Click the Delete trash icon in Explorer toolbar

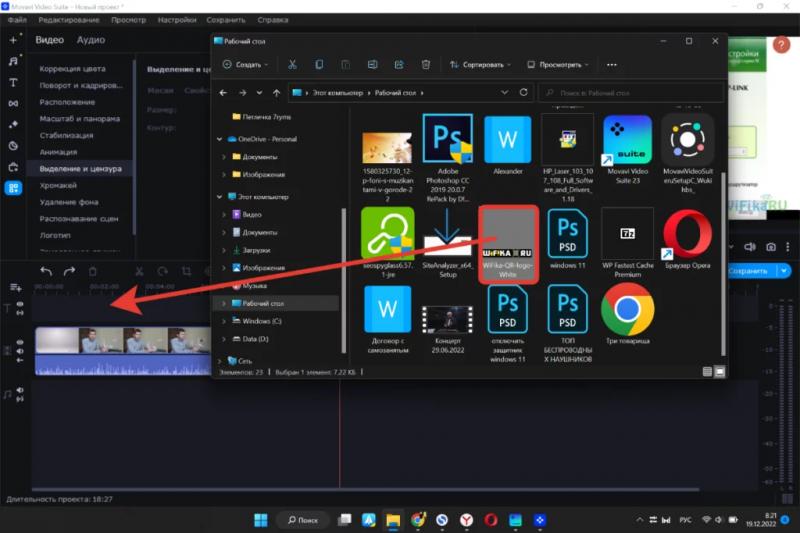point(426,64)
